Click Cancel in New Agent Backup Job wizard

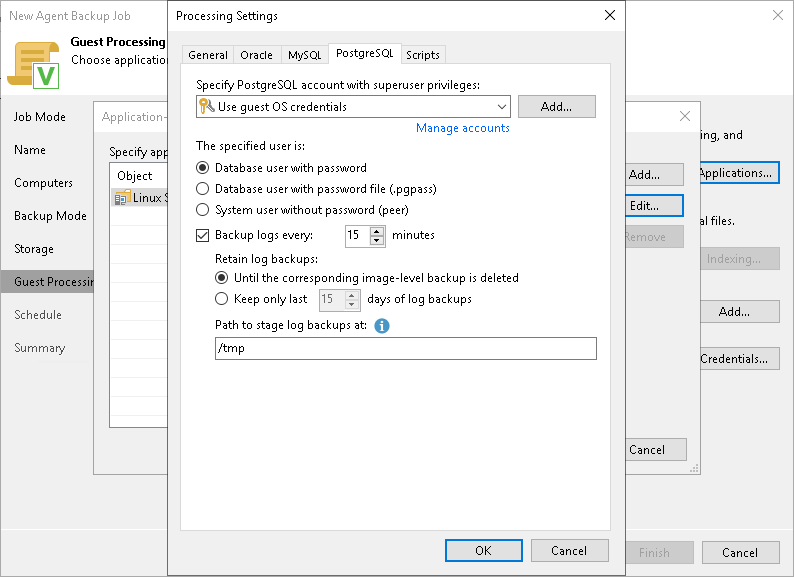[740, 553]
